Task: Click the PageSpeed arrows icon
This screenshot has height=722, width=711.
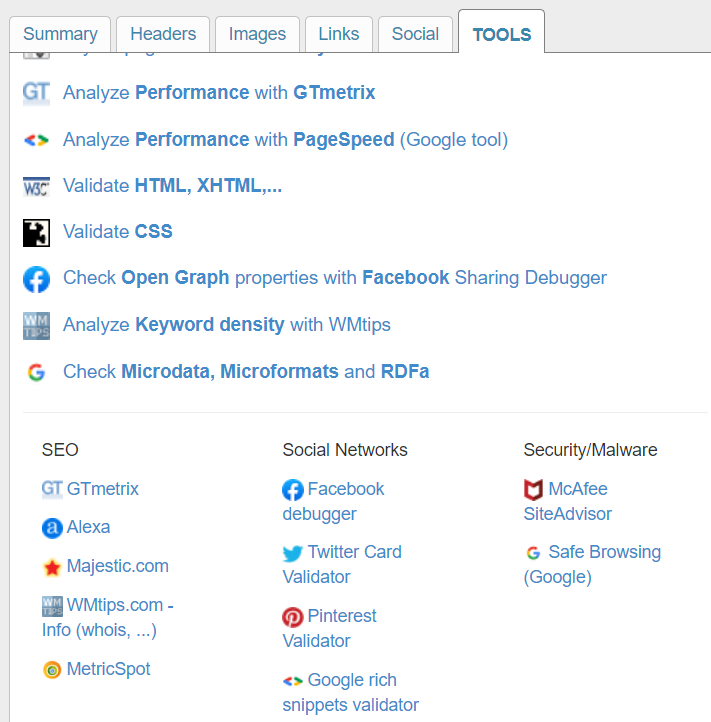Action: [36, 140]
